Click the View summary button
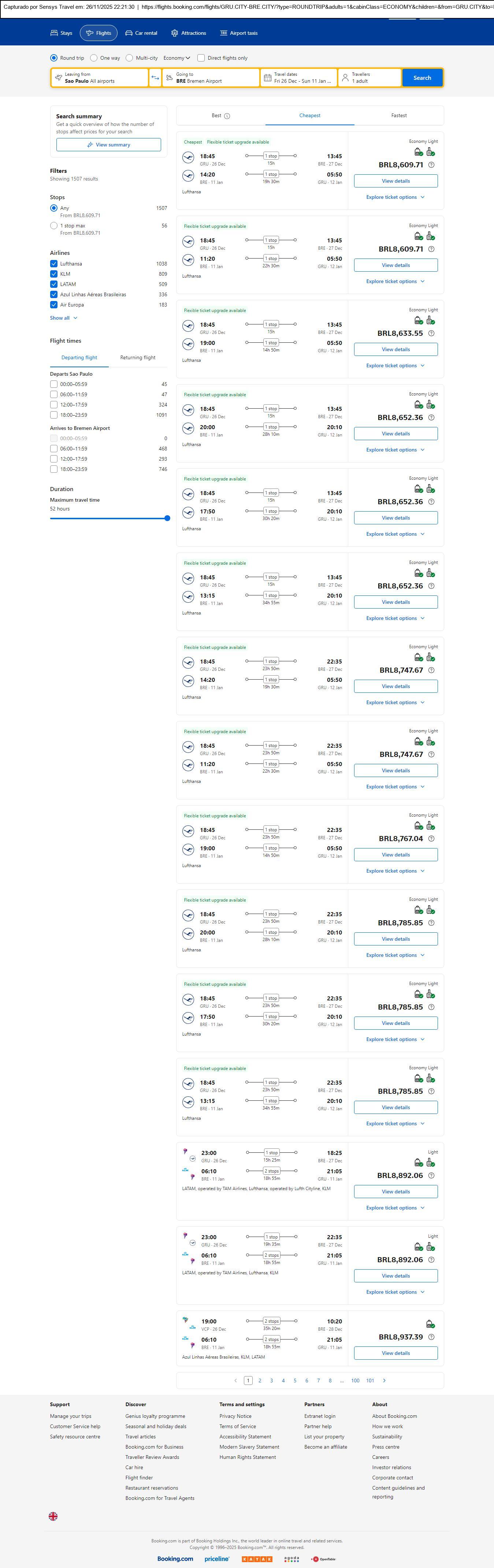 tap(108, 145)
